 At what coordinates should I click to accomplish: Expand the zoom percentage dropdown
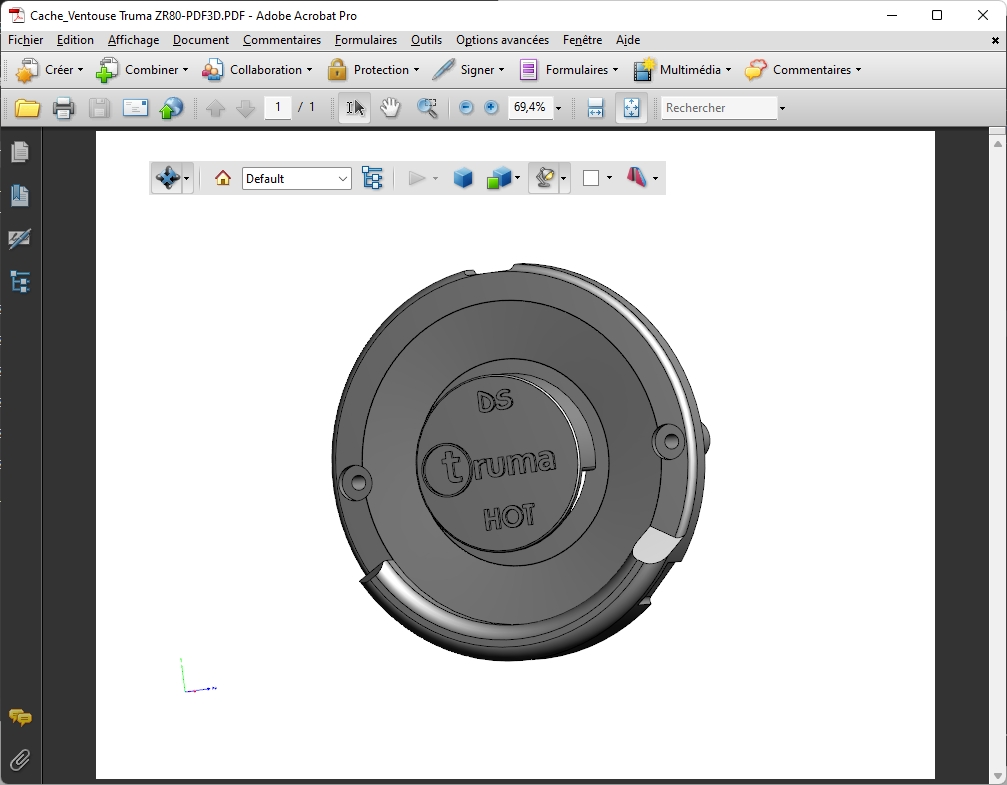(558, 108)
